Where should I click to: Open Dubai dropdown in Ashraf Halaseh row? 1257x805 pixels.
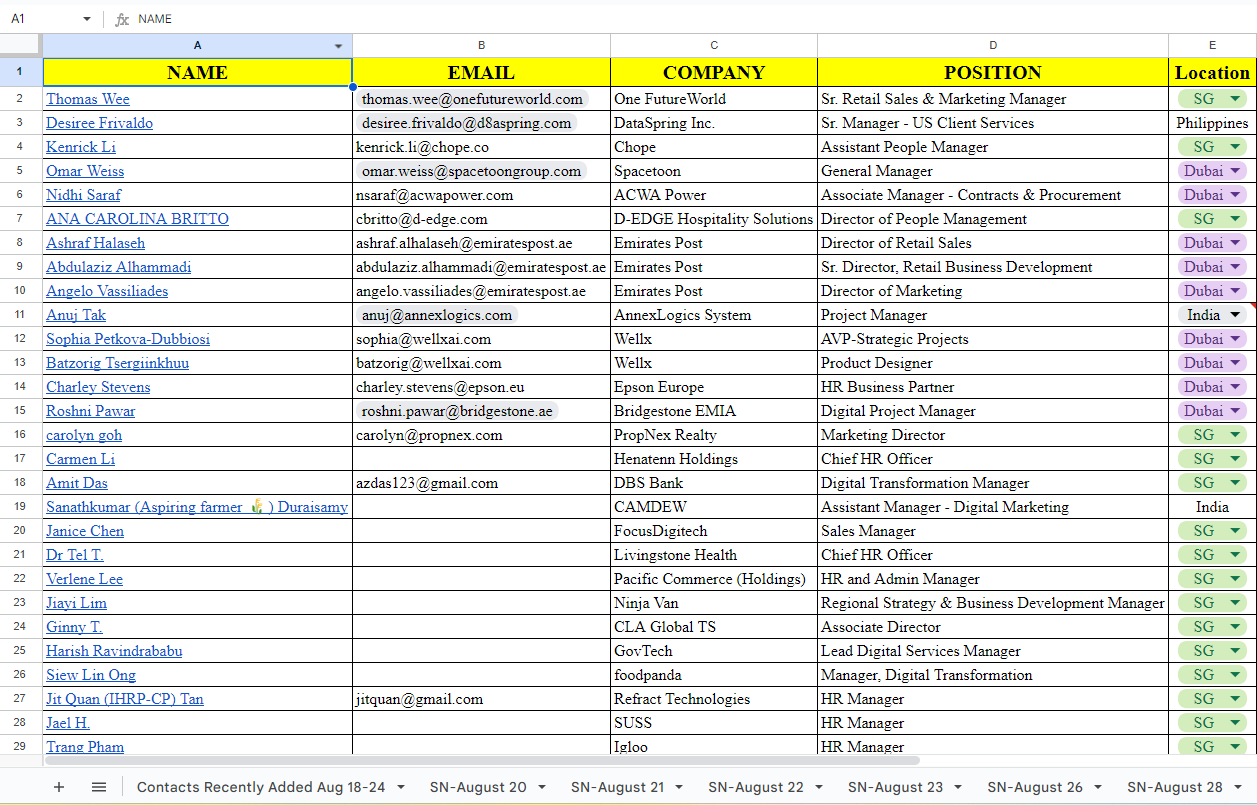click(x=1236, y=243)
